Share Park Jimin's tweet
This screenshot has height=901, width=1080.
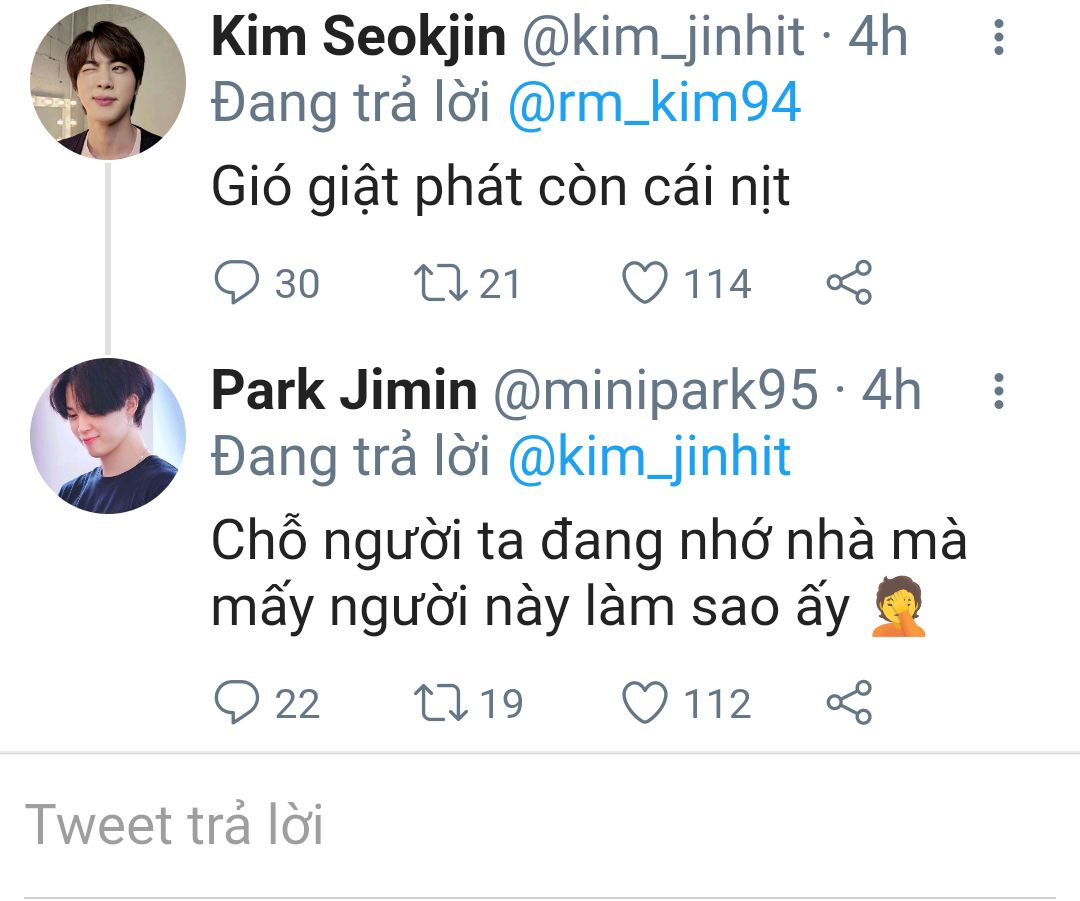point(849,703)
